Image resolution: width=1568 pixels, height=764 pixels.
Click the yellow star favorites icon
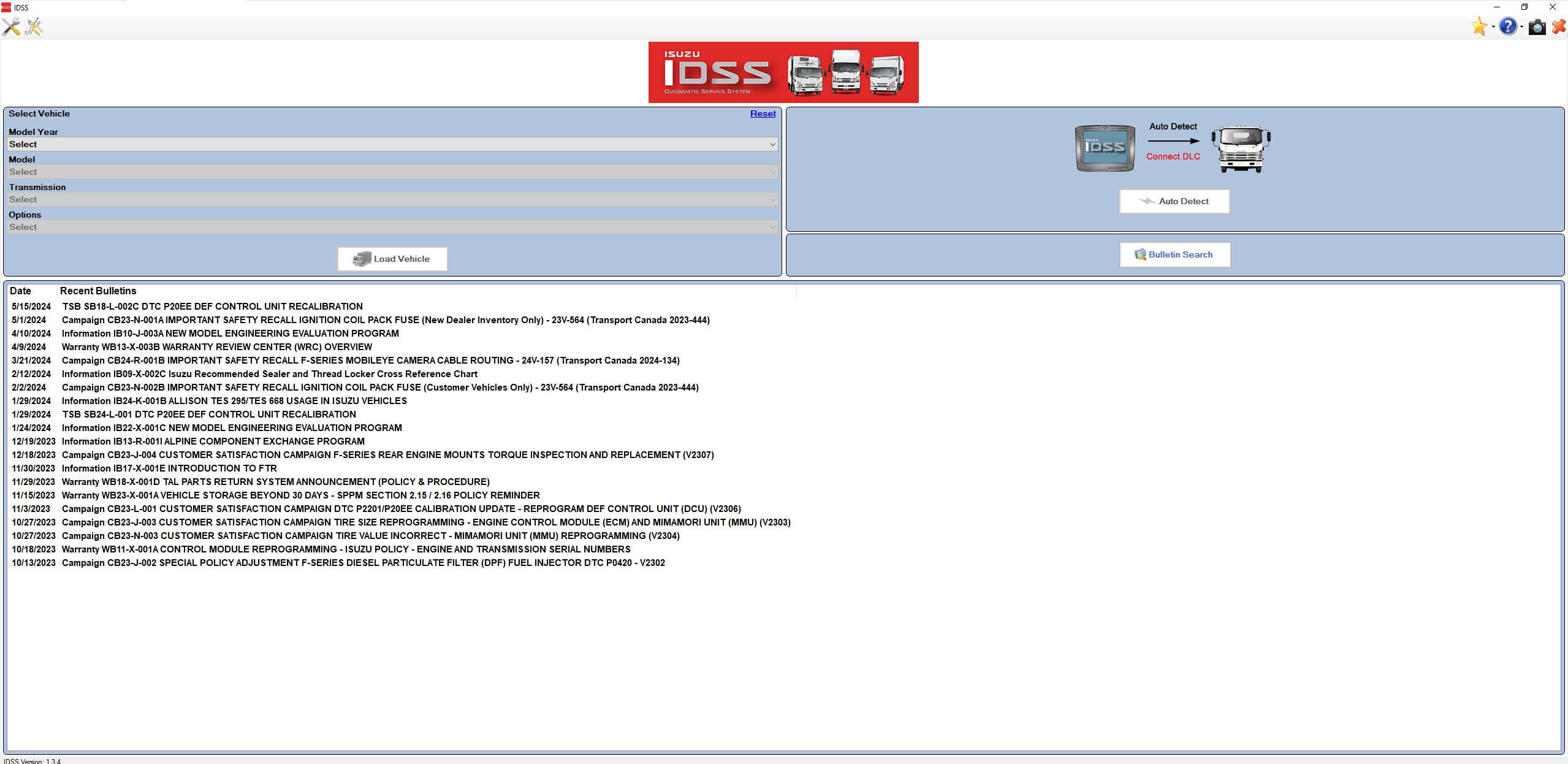(1479, 27)
